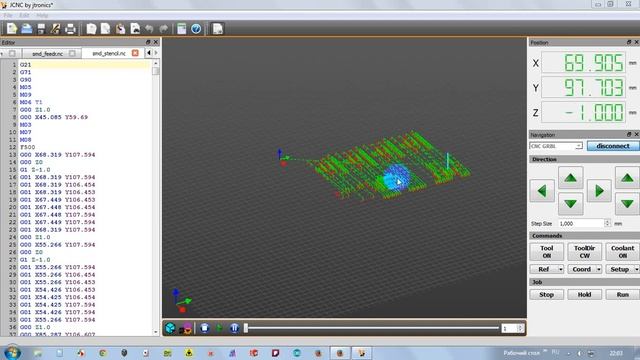Click the colored shapes view icon
The image size is (640, 360).
tap(186, 328)
